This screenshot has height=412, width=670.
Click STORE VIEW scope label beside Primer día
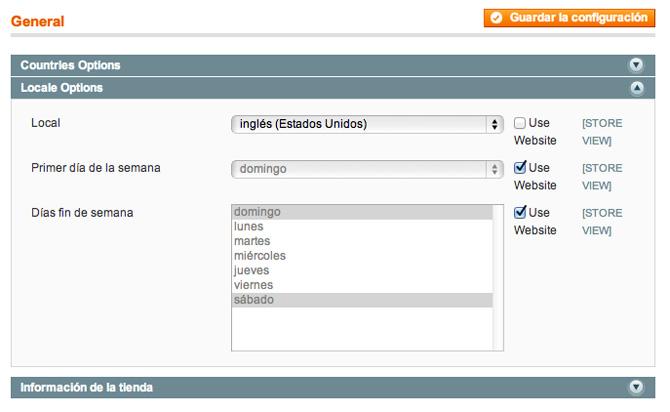tap(602, 177)
